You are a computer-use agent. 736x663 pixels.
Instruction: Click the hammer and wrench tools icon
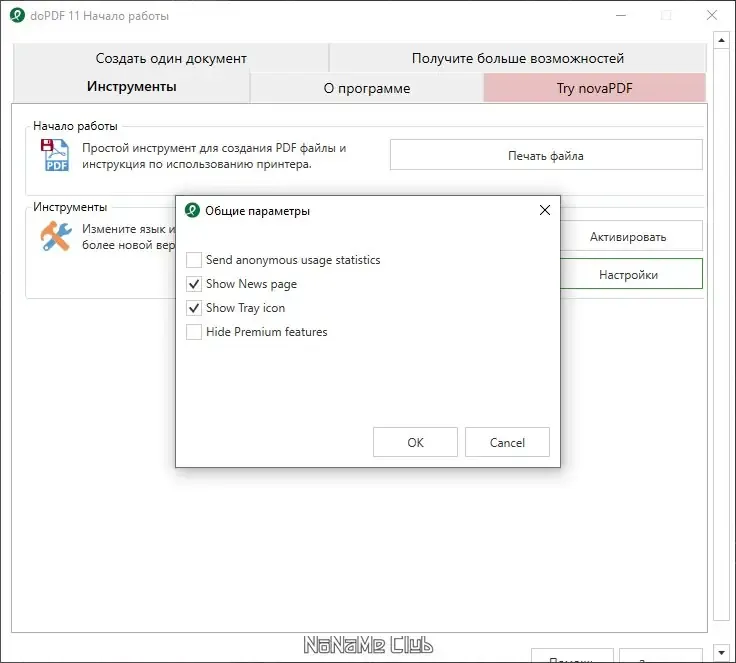(x=56, y=236)
